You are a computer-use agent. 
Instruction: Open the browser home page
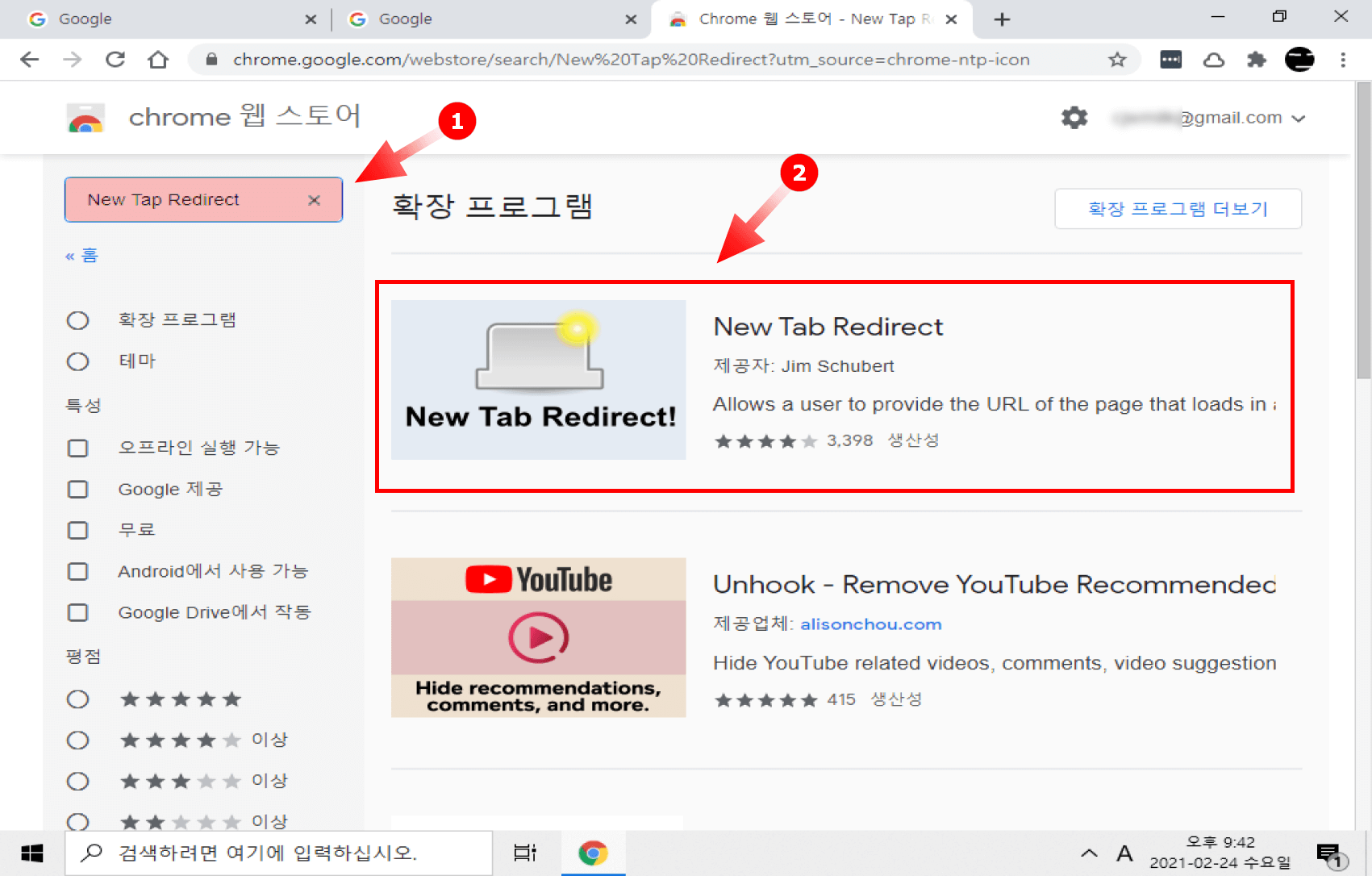click(158, 60)
